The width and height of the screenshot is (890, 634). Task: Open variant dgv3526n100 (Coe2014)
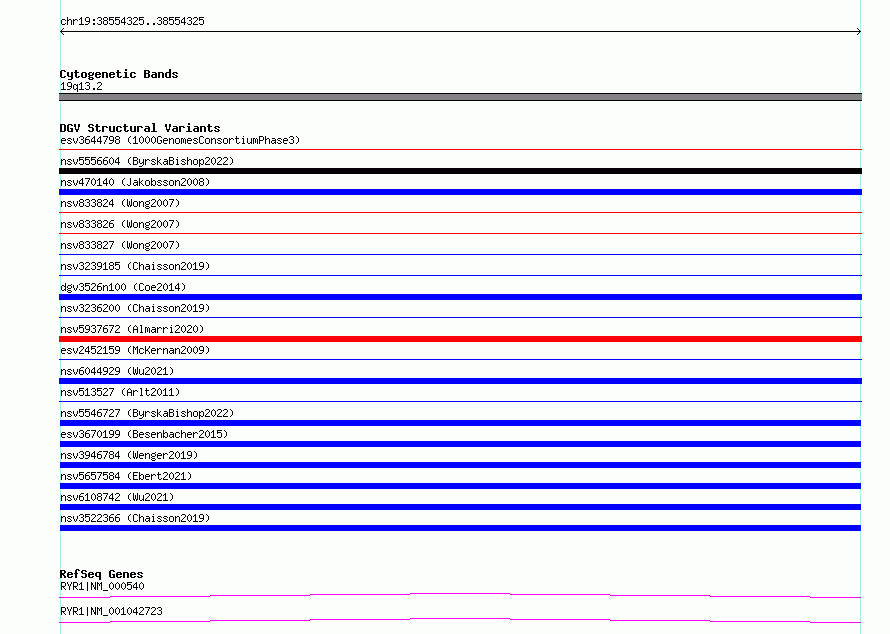(123, 287)
